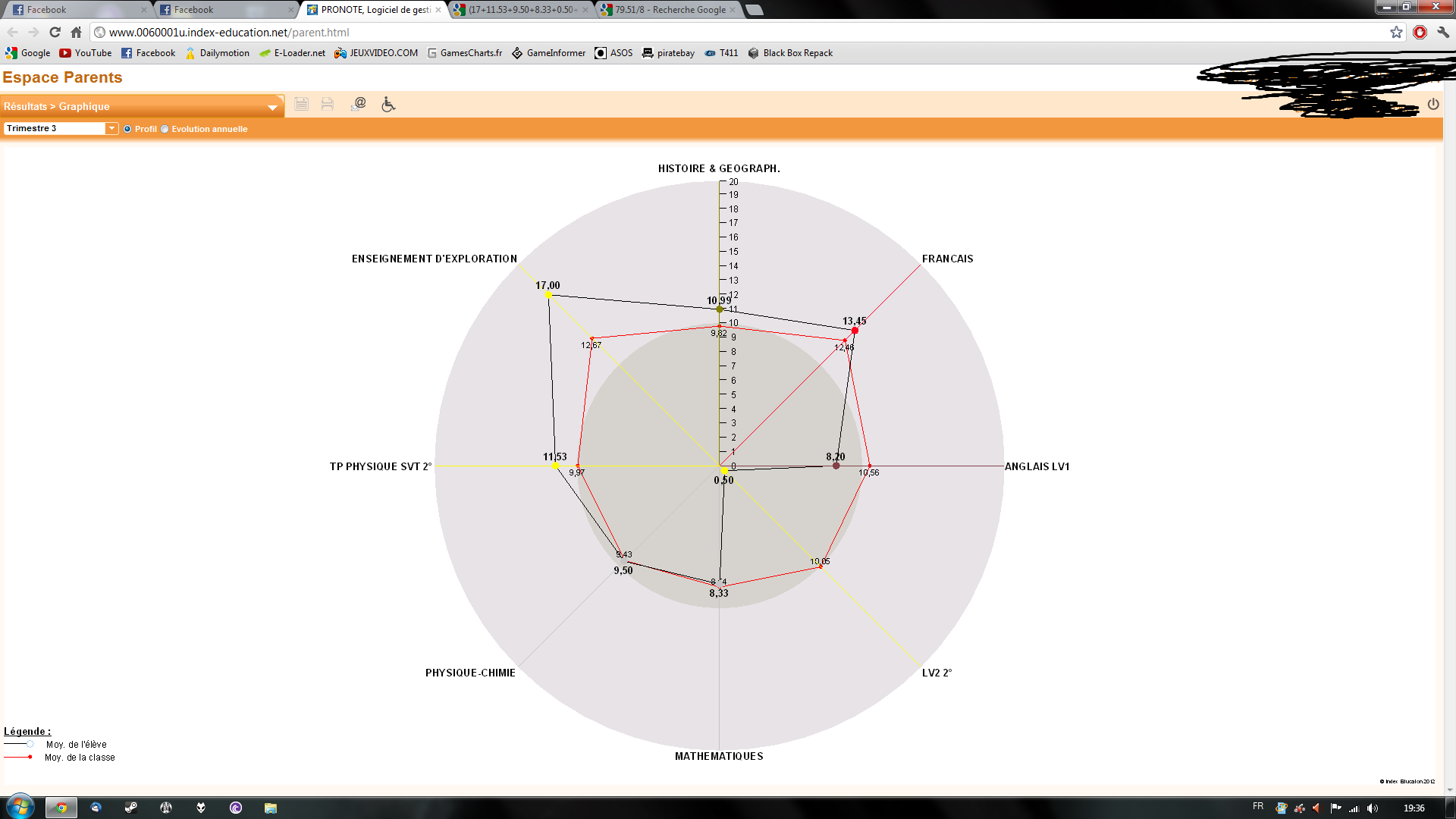Bookmark page with star icon
The image size is (1456, 819).
coord(1396,32)
